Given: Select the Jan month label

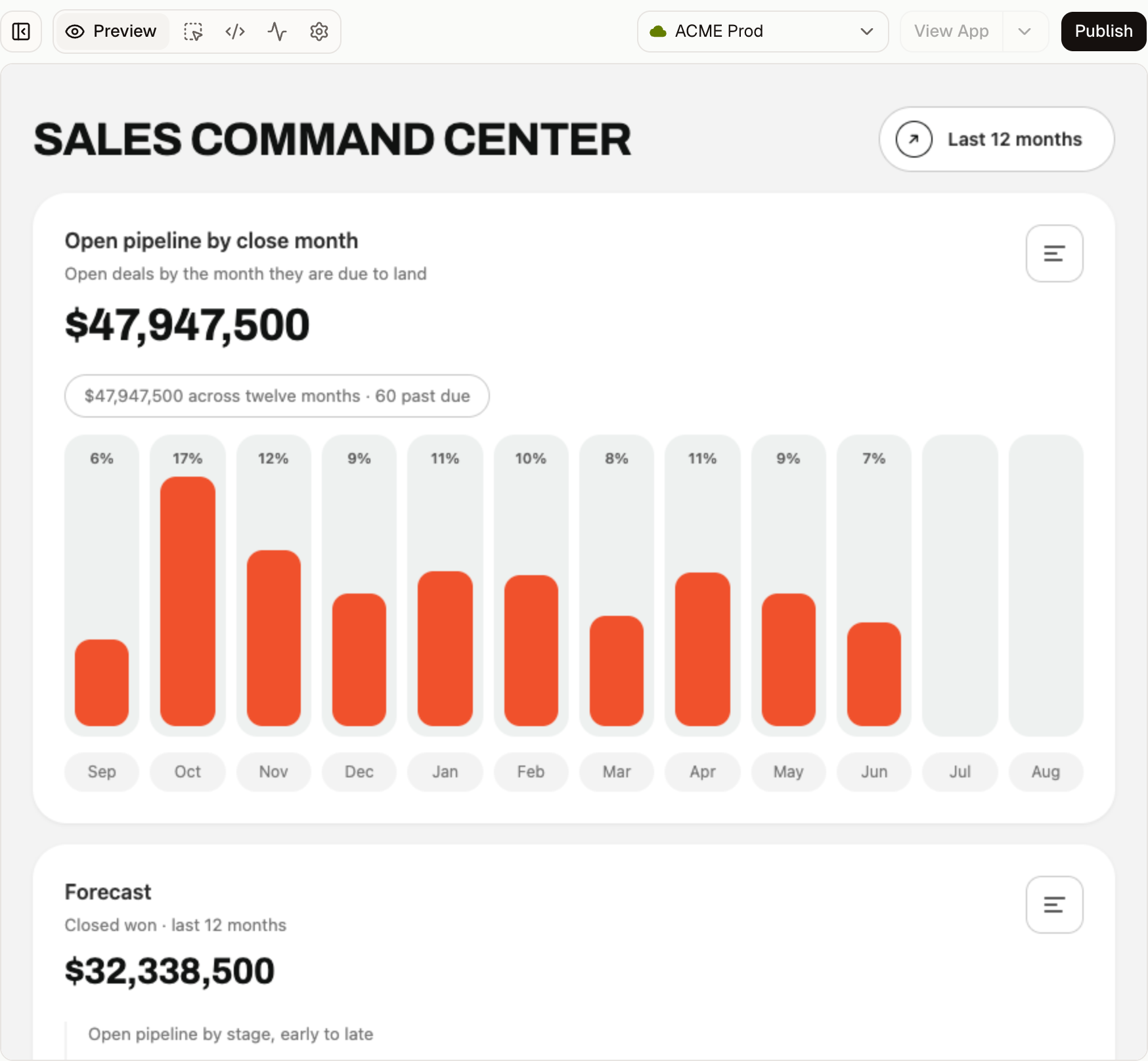Looking at the screenshot, I should click(x=445, y=771).
